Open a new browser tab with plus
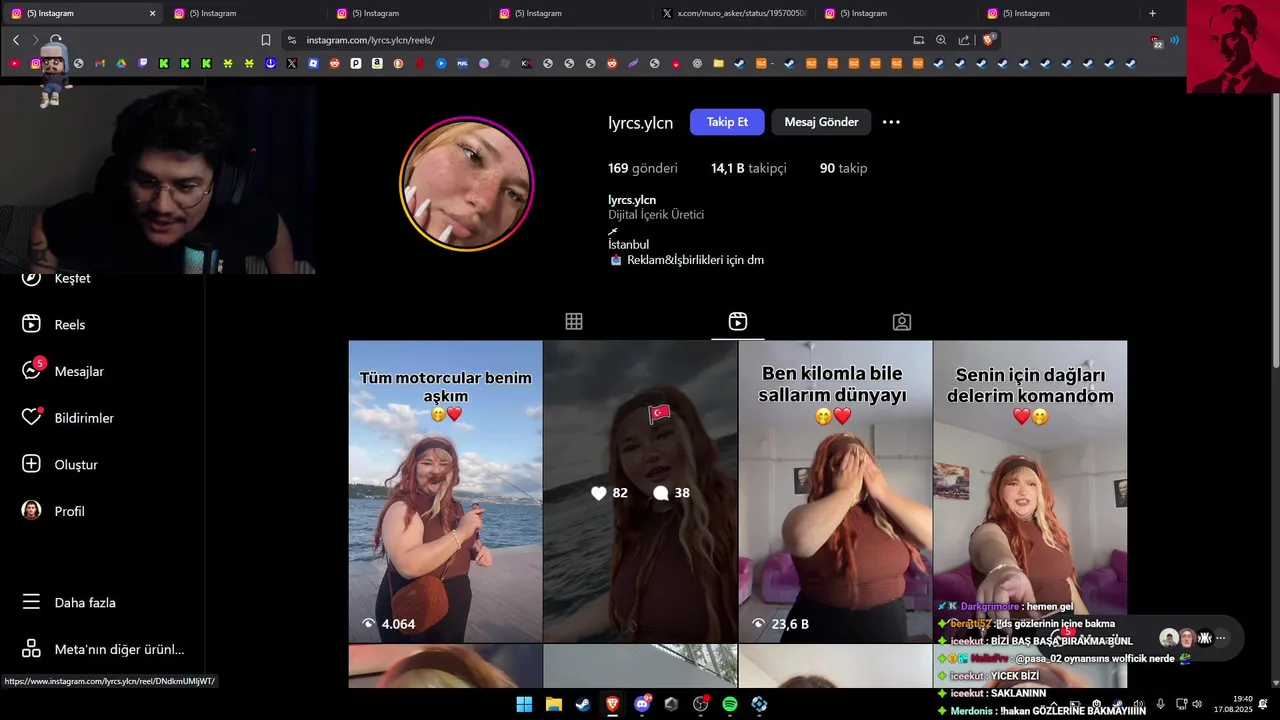Screen dimensions: 1280x720 click(x=1152, y=13)
